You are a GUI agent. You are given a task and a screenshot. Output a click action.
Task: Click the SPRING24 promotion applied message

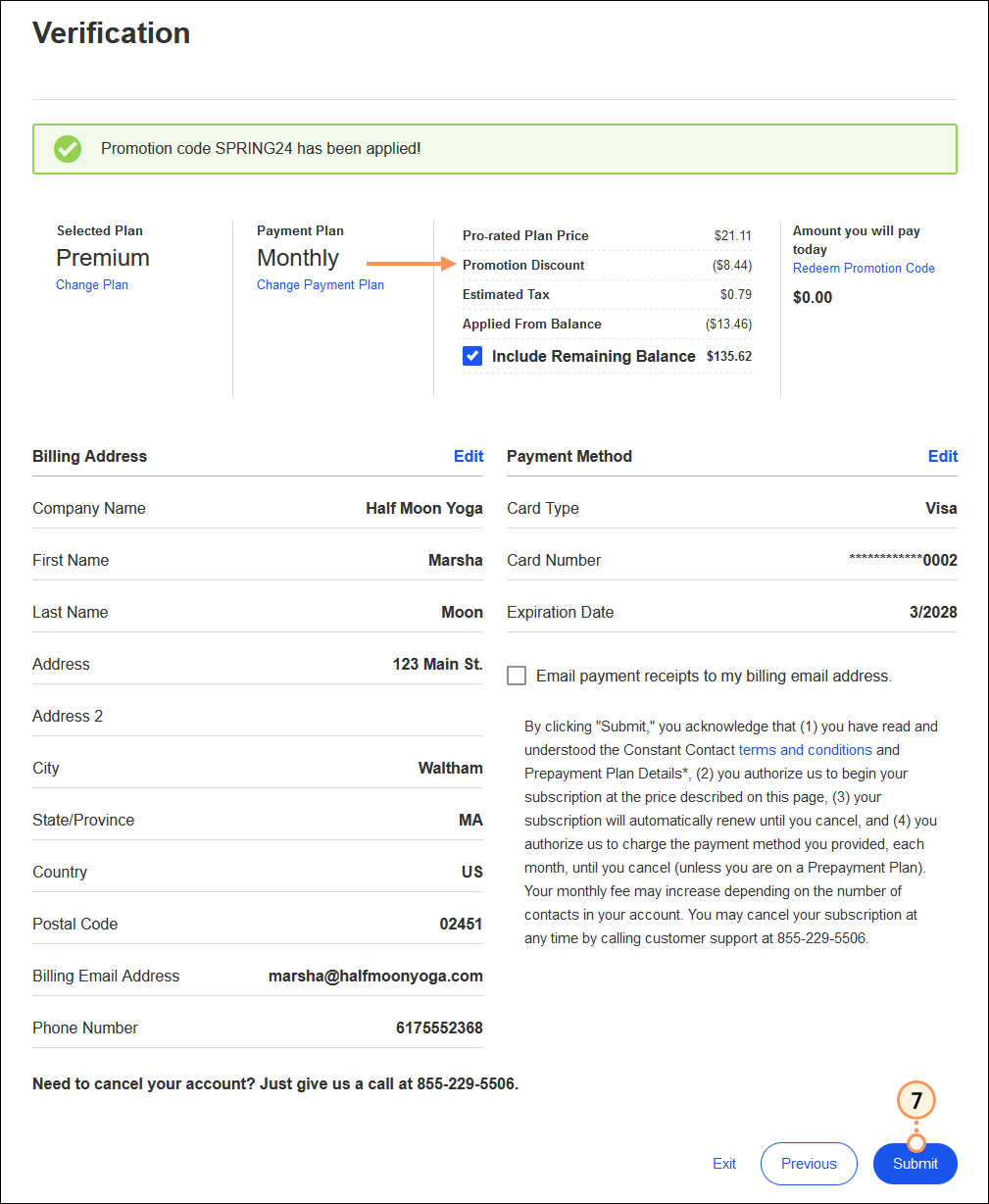(262, 149)
